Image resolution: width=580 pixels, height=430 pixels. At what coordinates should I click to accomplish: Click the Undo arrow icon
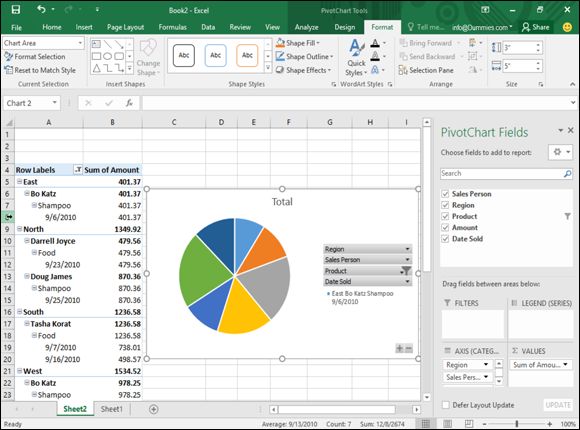click(41, 9)
